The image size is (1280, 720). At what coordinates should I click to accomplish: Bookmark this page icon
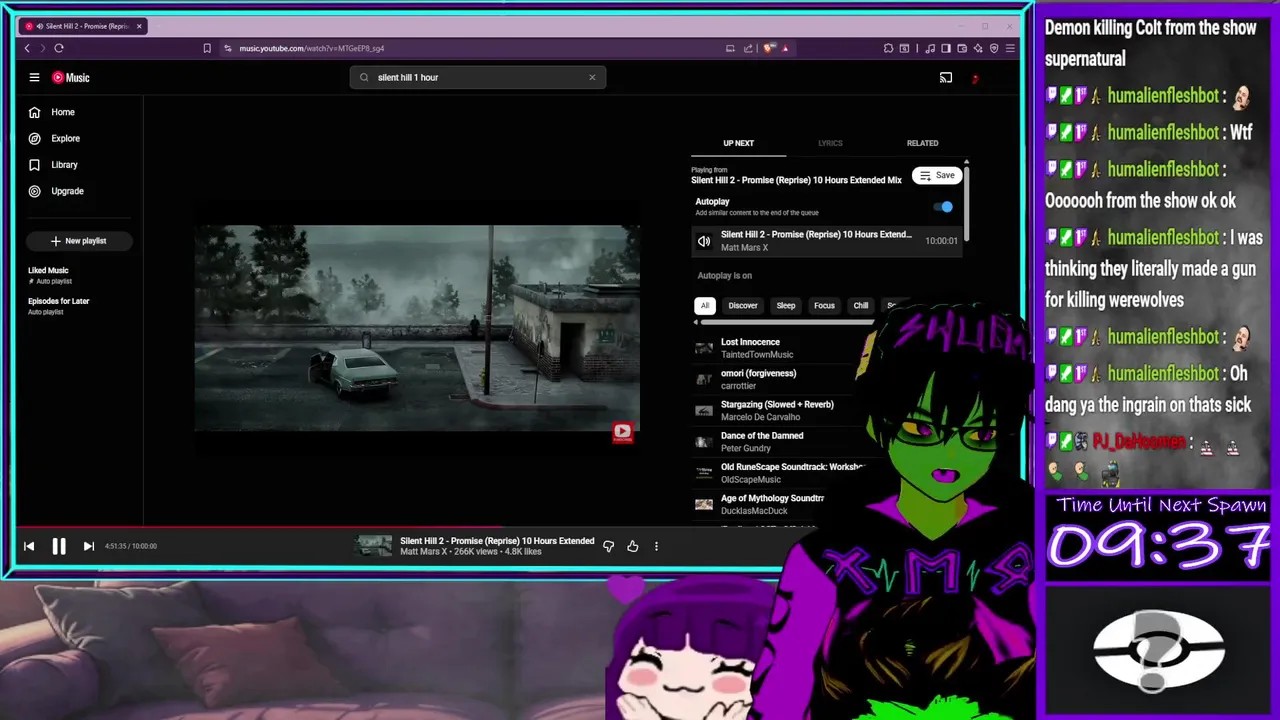click(207, 48)
